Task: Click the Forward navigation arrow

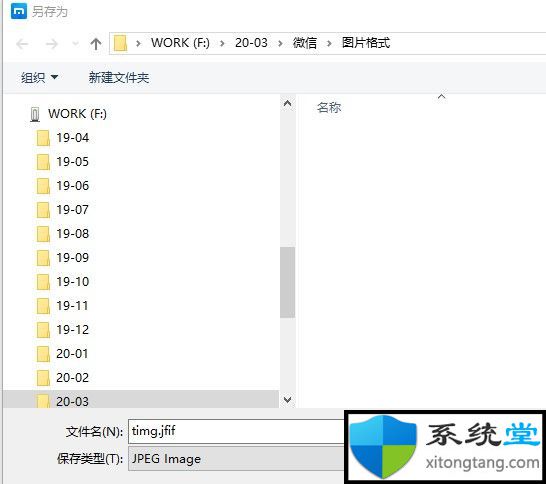Action: [52, 44]
